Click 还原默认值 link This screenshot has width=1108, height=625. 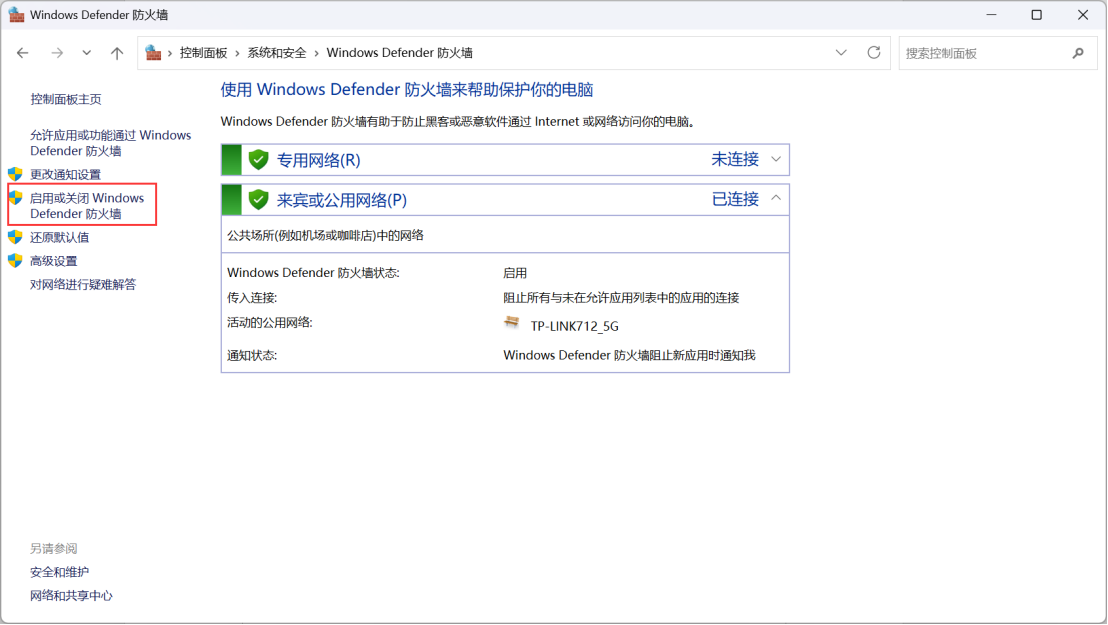click(x=59, y=238)
